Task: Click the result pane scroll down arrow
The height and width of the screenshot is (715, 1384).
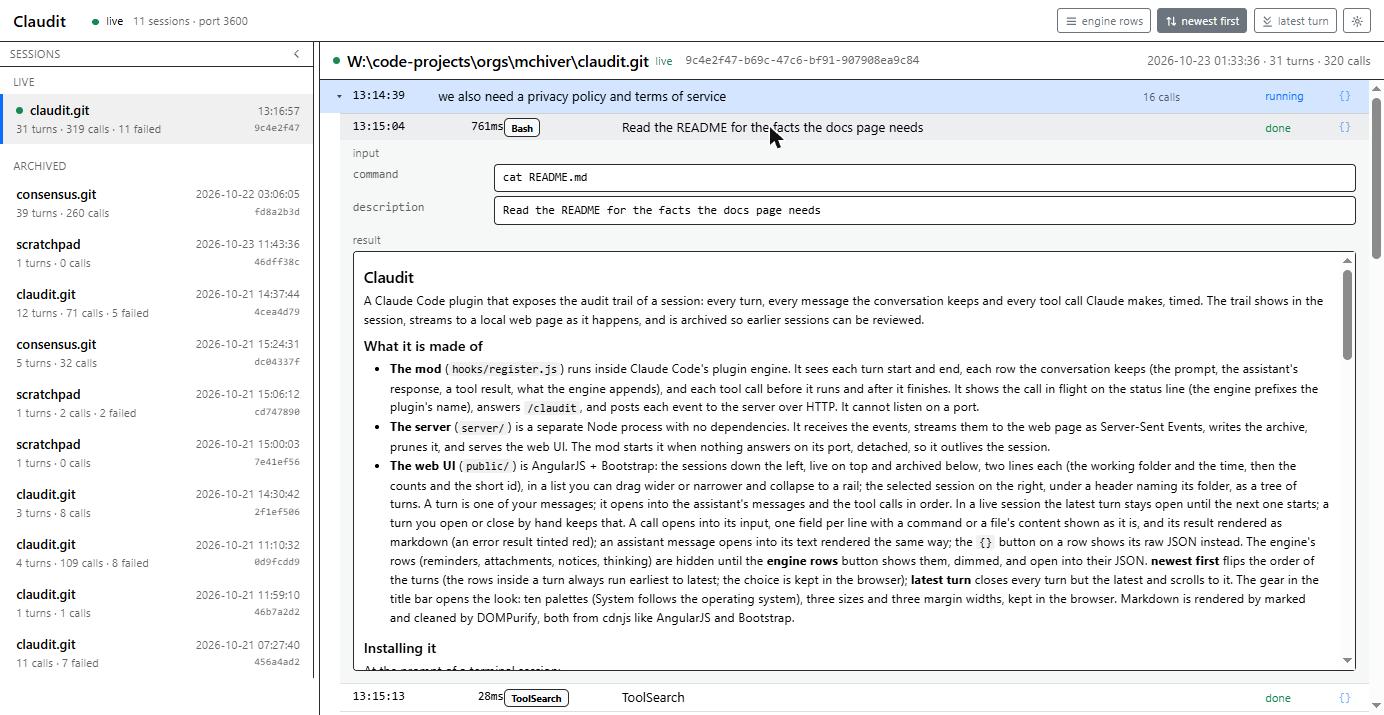Action: (1347, 661)
